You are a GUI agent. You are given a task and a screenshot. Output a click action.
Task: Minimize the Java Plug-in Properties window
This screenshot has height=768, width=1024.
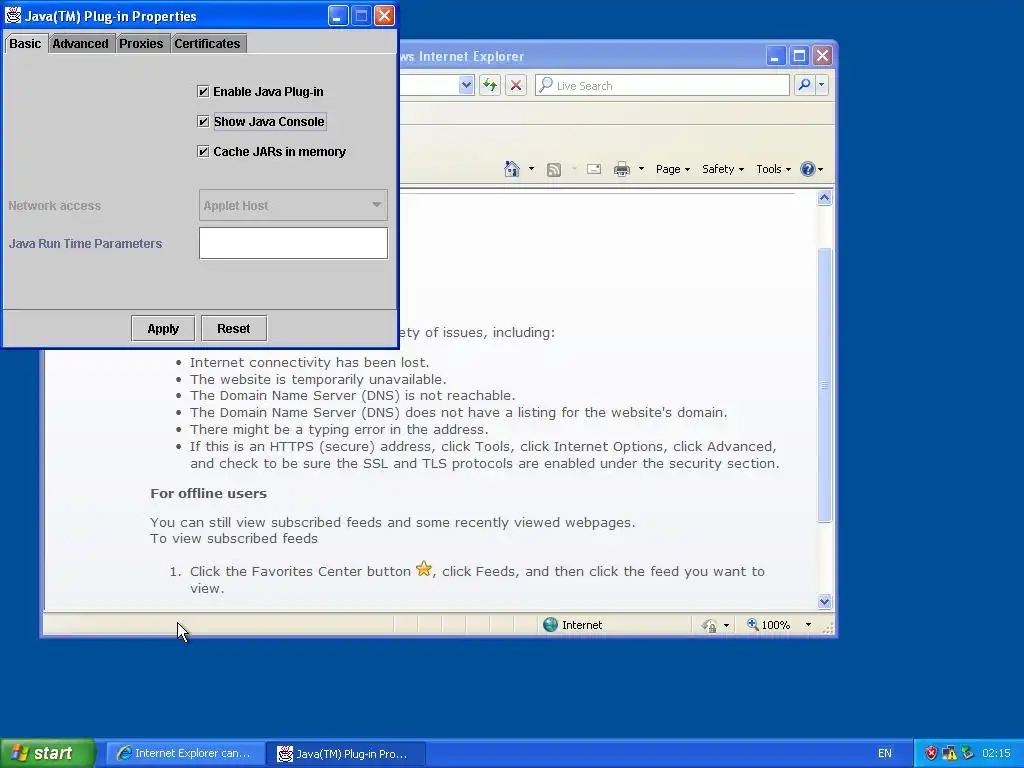(x=338, y=16)
